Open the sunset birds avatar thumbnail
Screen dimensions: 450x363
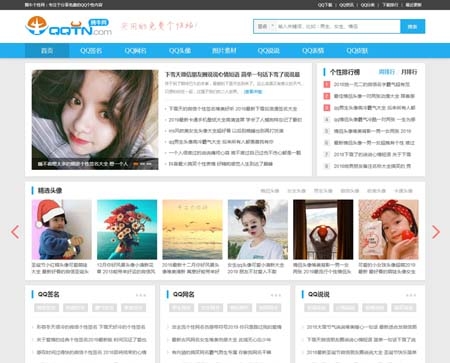click(x=192, y=229)
